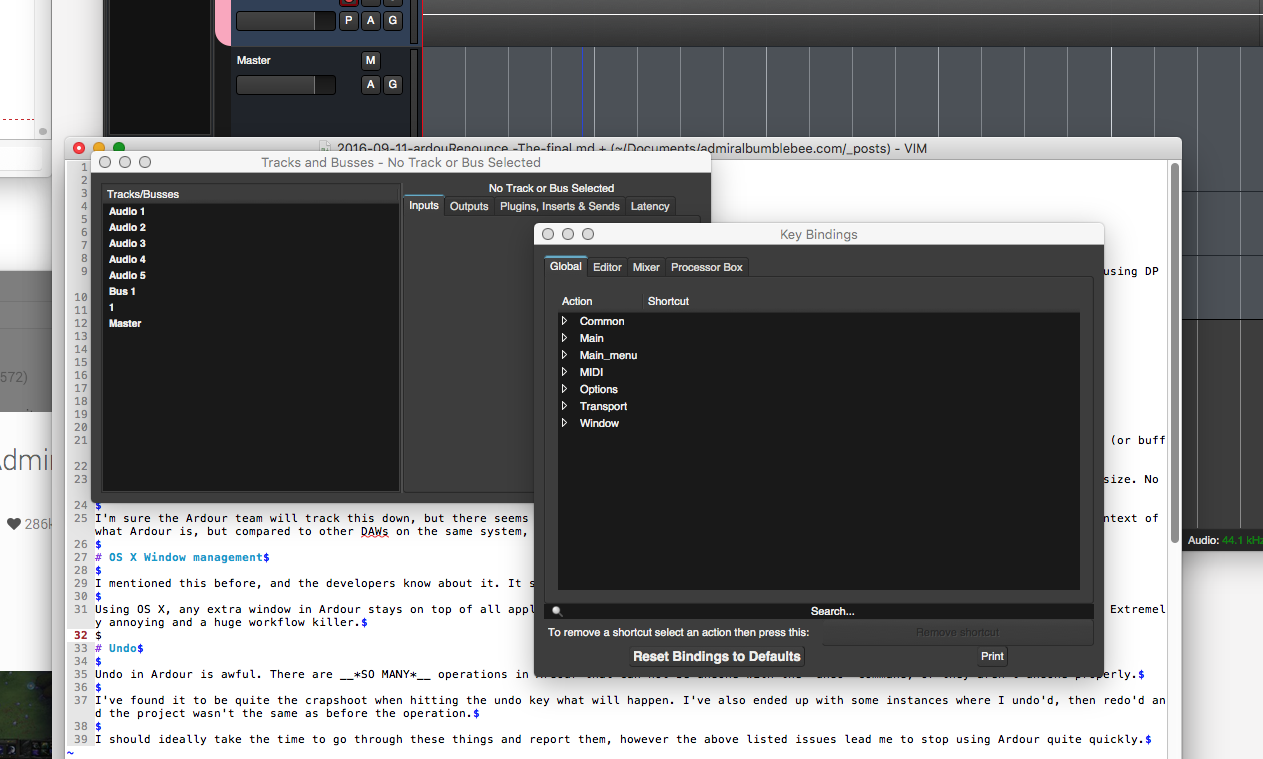The height and width of the screenshot is (759, 1263).
Task: Click the Master track gain fader
Action: [x=286, y=85]
